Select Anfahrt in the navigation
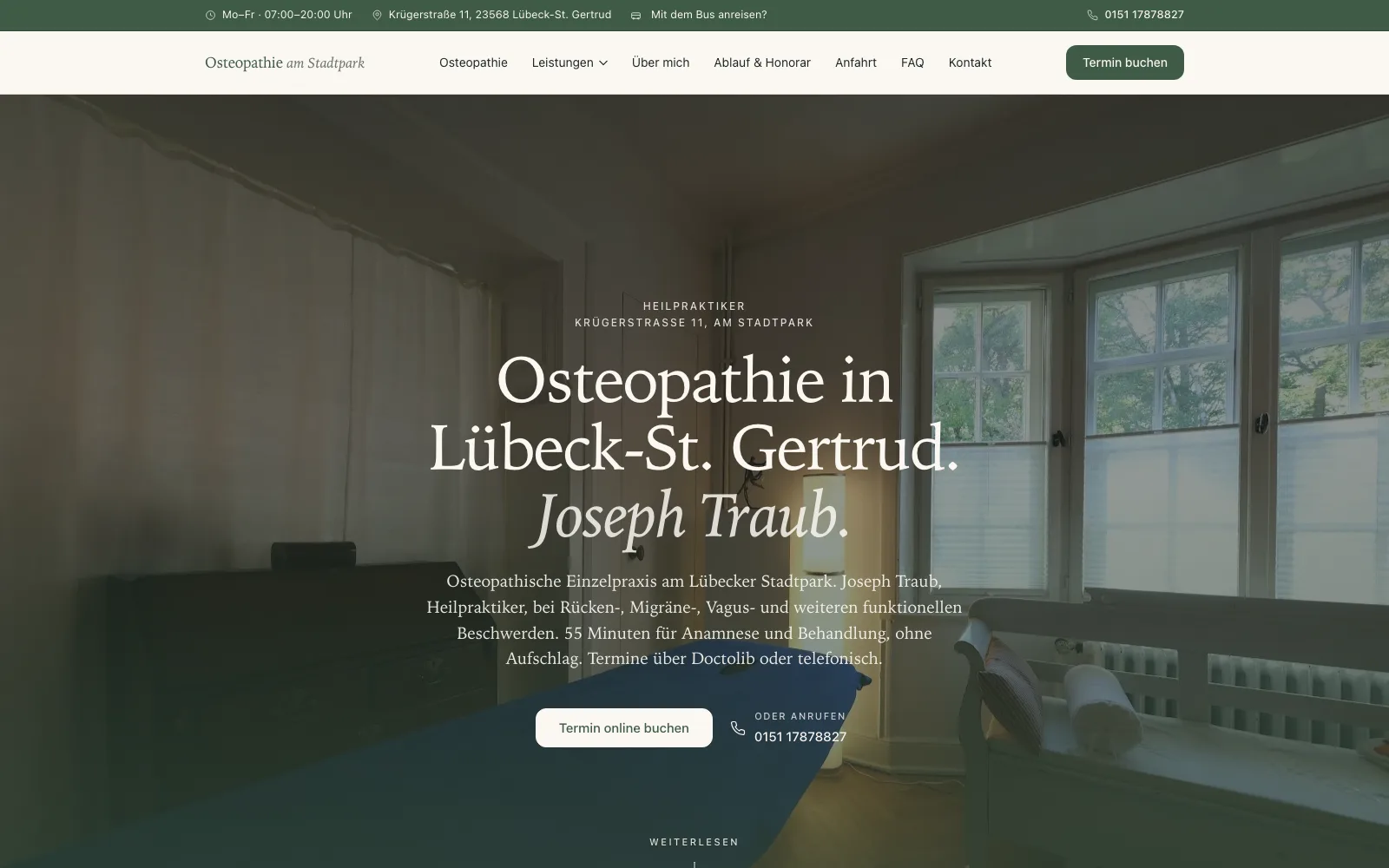This screenshot has height=868, width=1389. click(856, 62)
